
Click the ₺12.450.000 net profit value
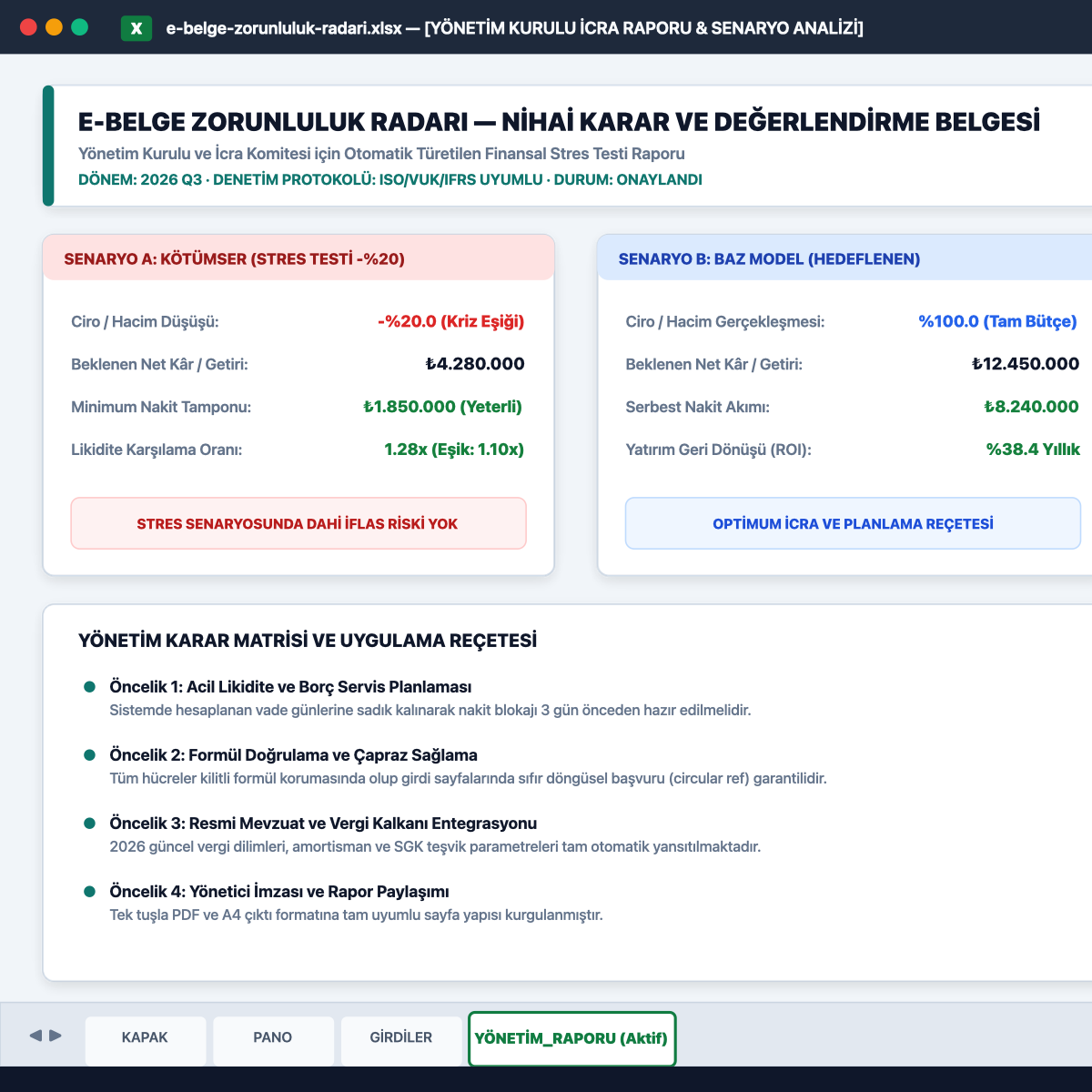[x=1026, y=364]
